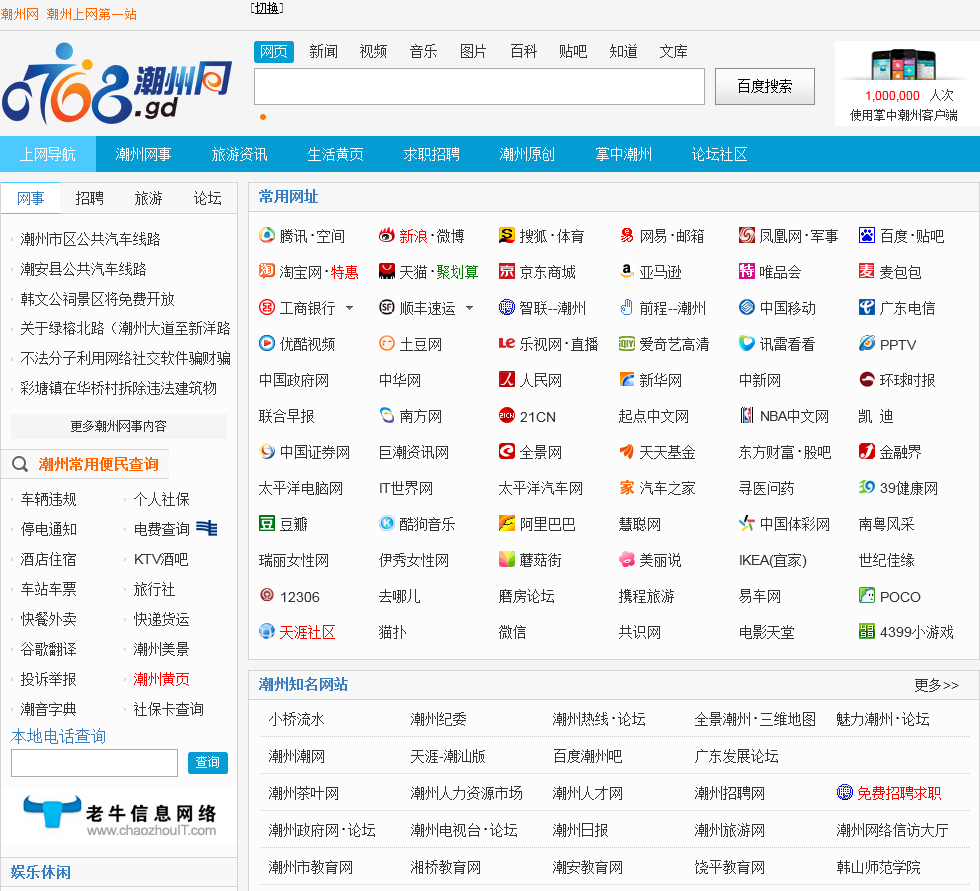Switch to the 招聘 sidebar tab
This screenshot has width=980, height=891.
pyautogui.click(x=89, y=198)
